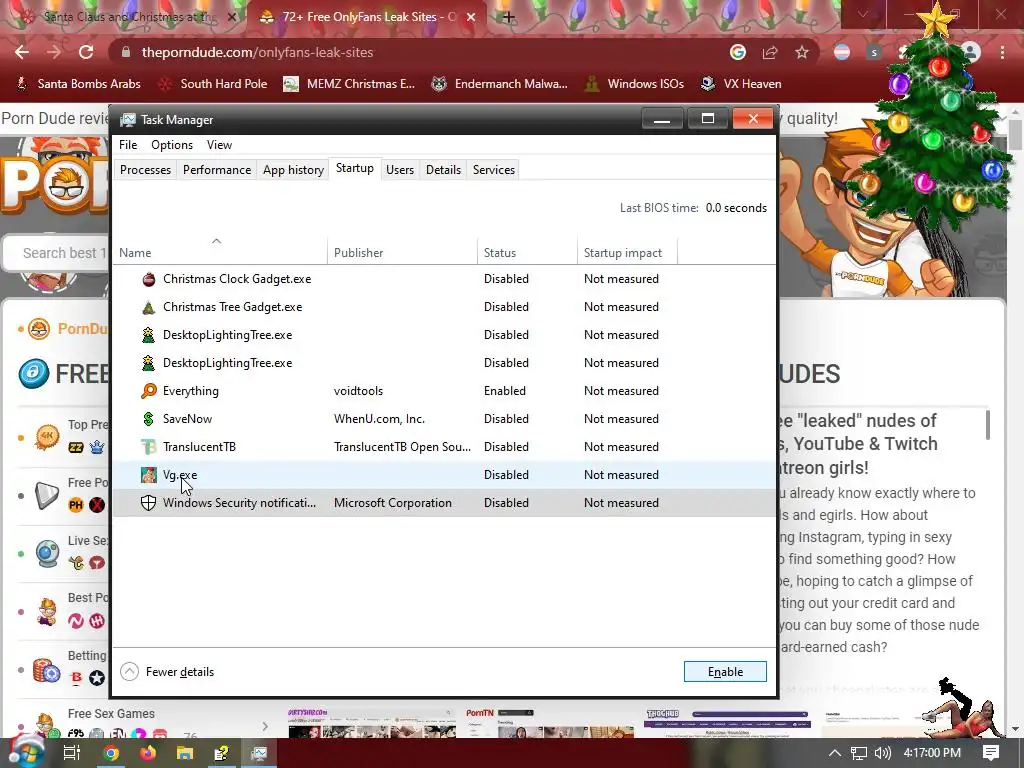Open Task Manager View menu
Screen dimensions: 1024x768
tap(219, 145)
